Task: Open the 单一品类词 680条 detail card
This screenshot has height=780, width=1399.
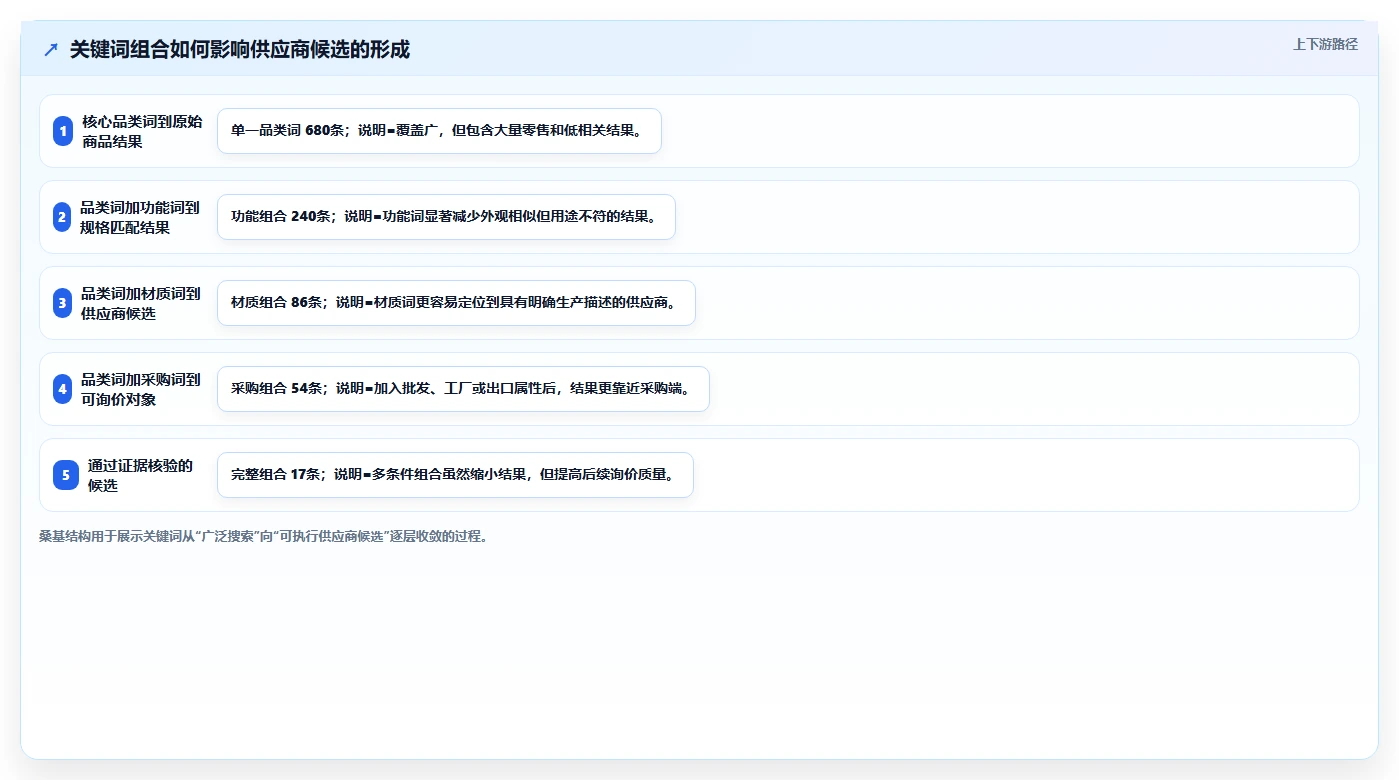Action: pos(439,131)
